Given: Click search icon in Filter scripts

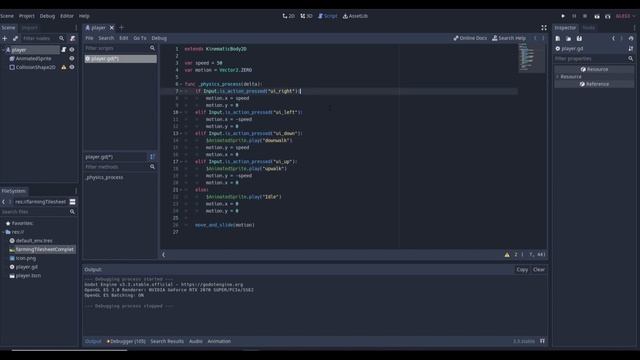Looking at the screenshot, I should click(152, 48).
